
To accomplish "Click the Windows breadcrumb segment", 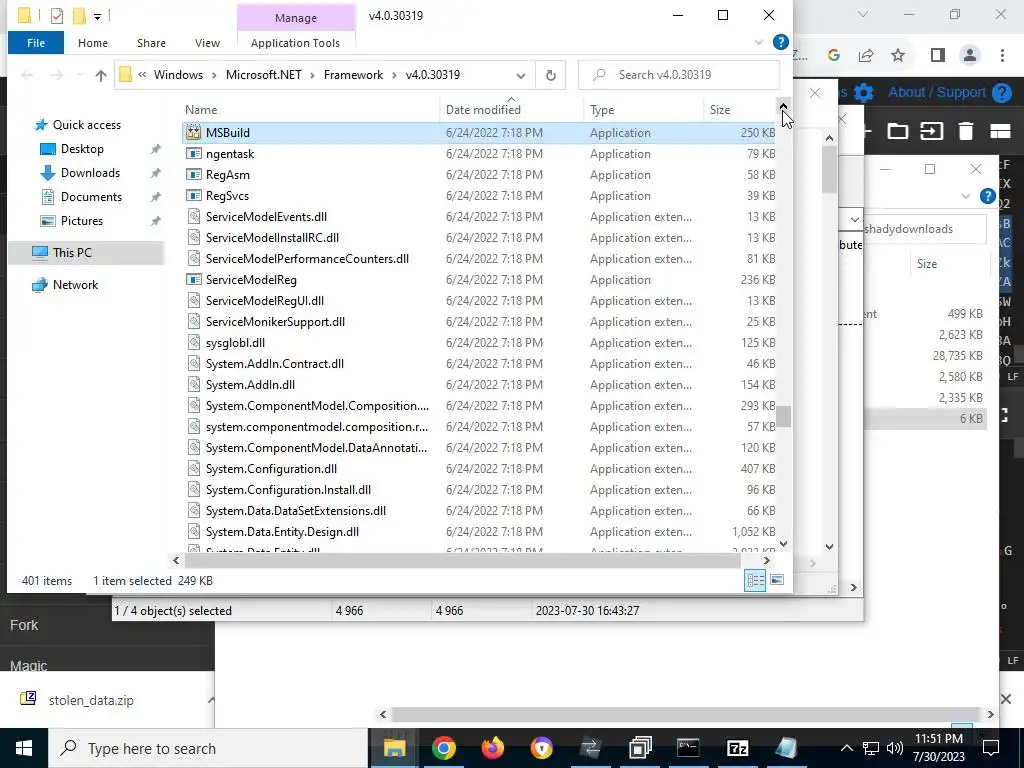I will tap(178, 74).
